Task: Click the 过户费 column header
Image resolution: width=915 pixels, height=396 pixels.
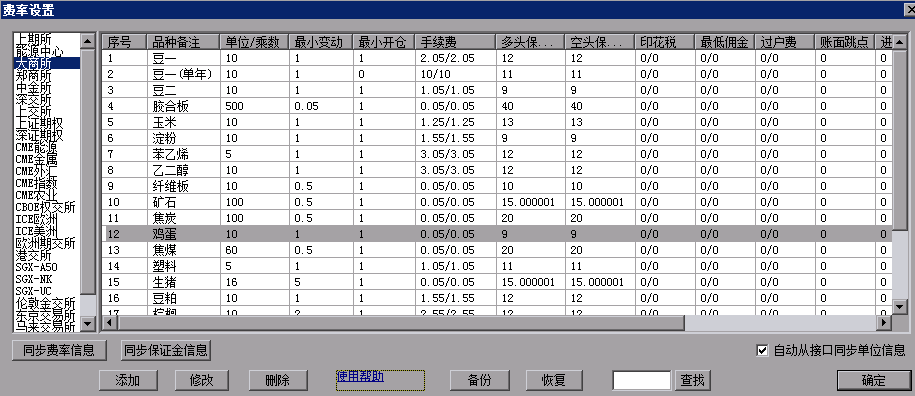Action: 785,42
